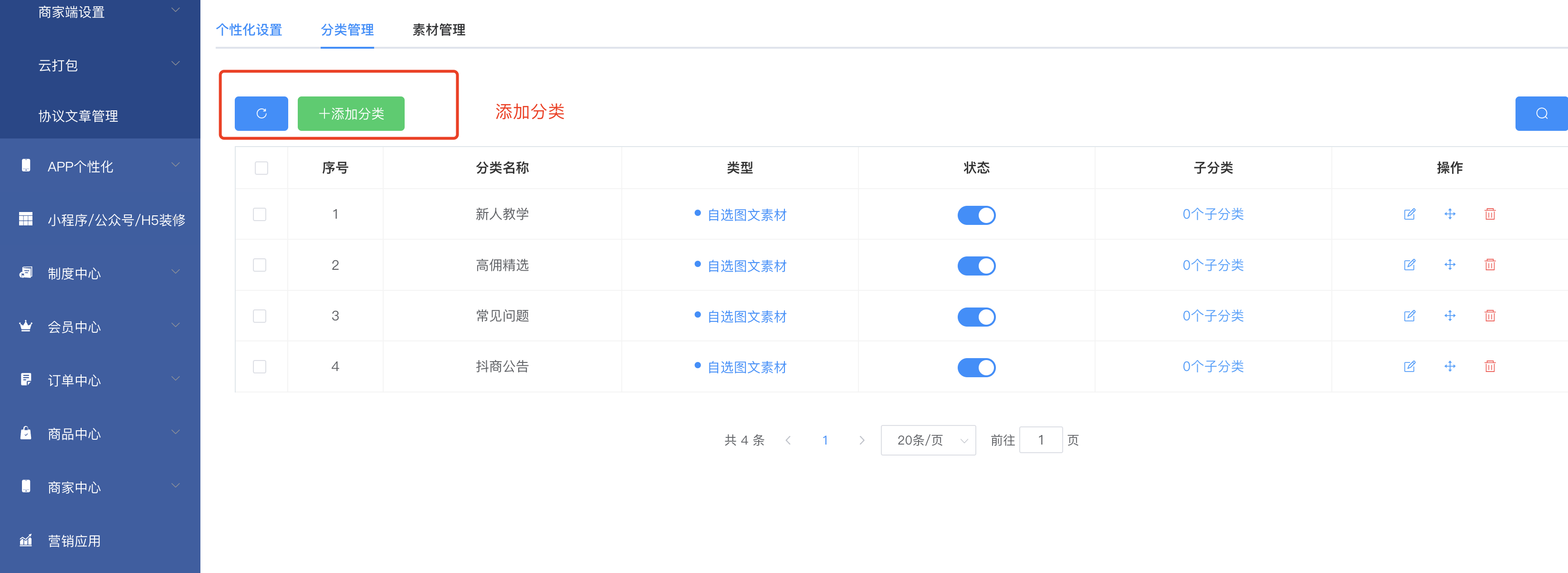Click the 订单中心 document icon
This screenshot has width=1568, height=573.
click(26, 379)
